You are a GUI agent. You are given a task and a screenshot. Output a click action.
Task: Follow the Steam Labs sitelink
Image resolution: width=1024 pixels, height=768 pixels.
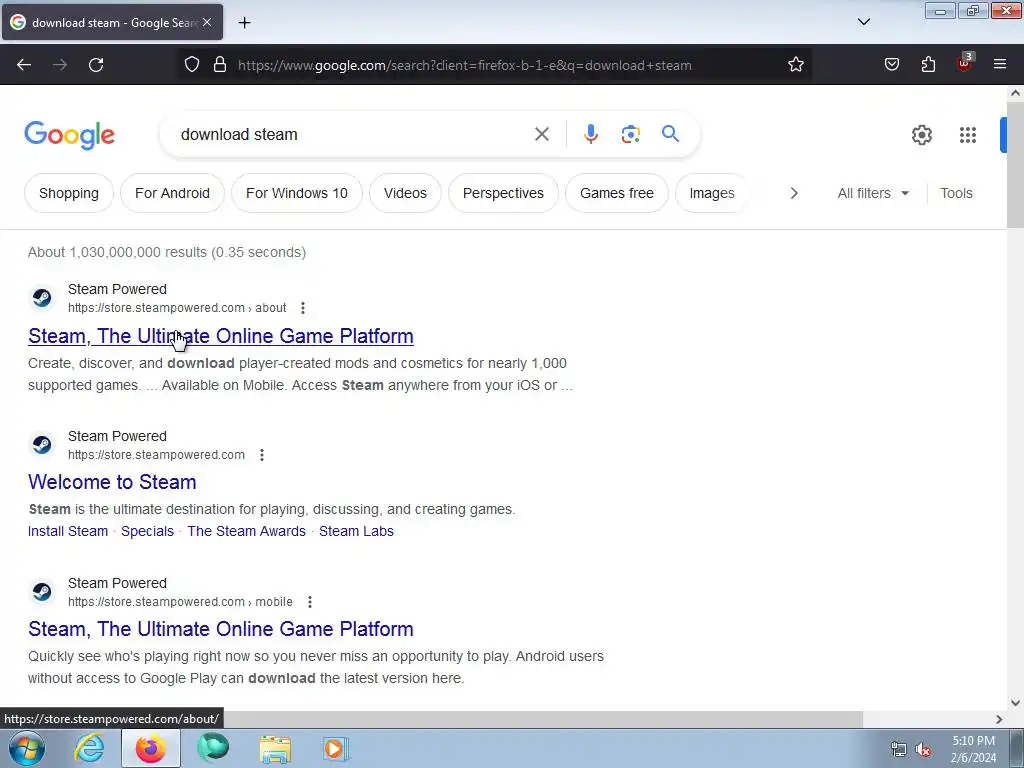pos(357,531)
